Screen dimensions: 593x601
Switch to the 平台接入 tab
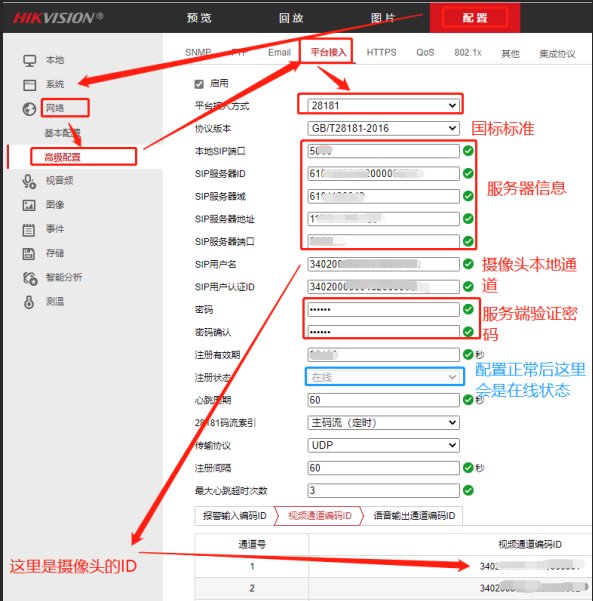[328, 53]
